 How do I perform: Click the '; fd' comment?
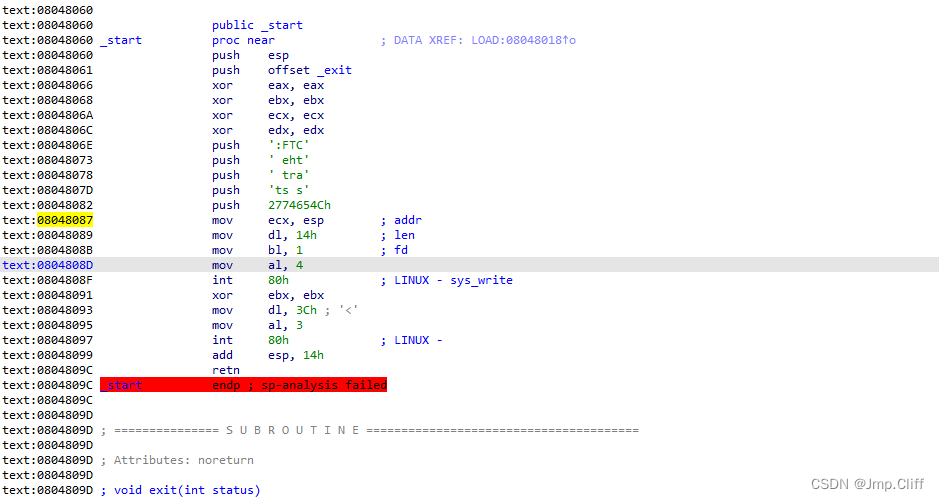(394, 250)
